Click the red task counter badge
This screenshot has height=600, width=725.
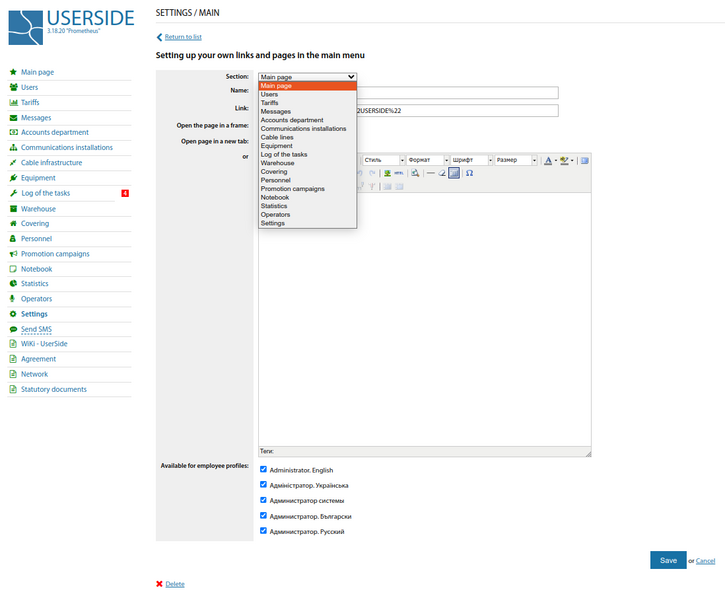(x=125, y=193)
